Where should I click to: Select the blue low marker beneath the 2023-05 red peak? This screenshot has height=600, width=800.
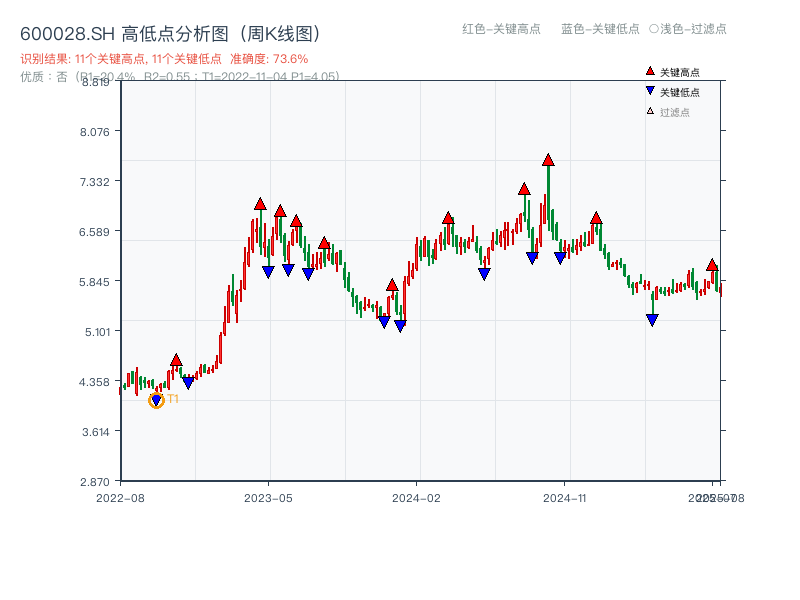tap(268, 272)
